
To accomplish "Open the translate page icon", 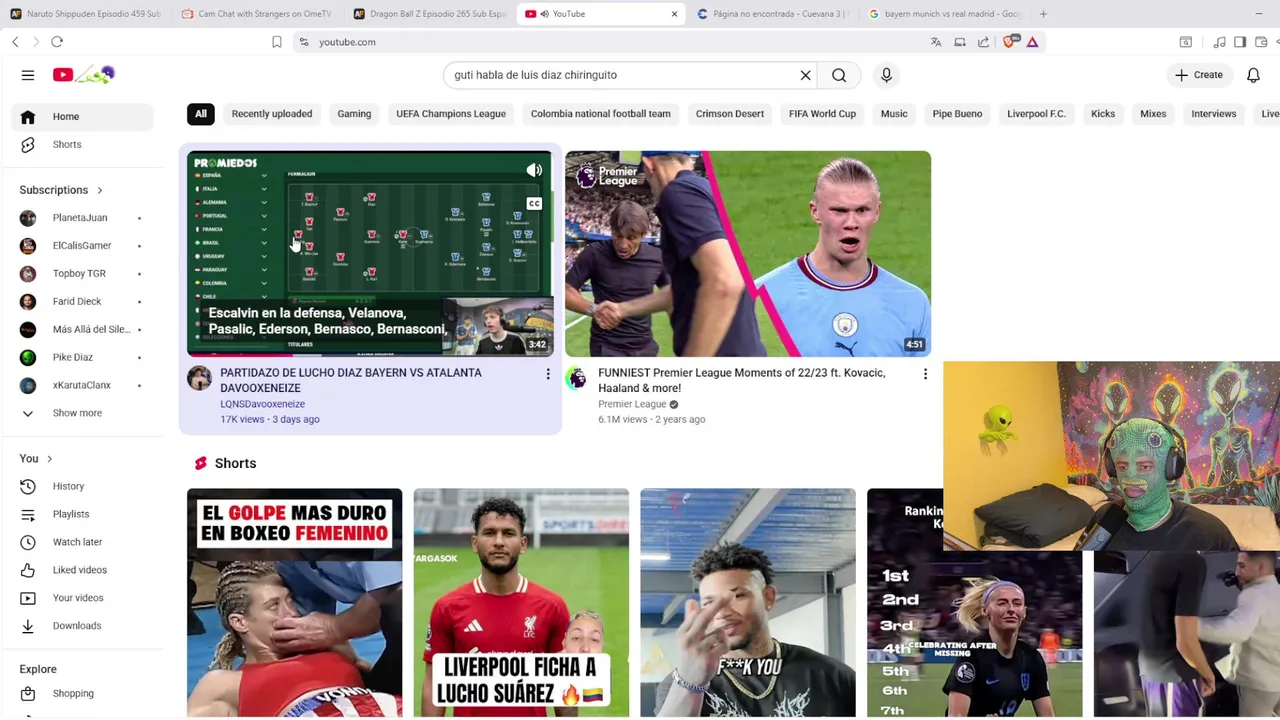I will (936, 42).
